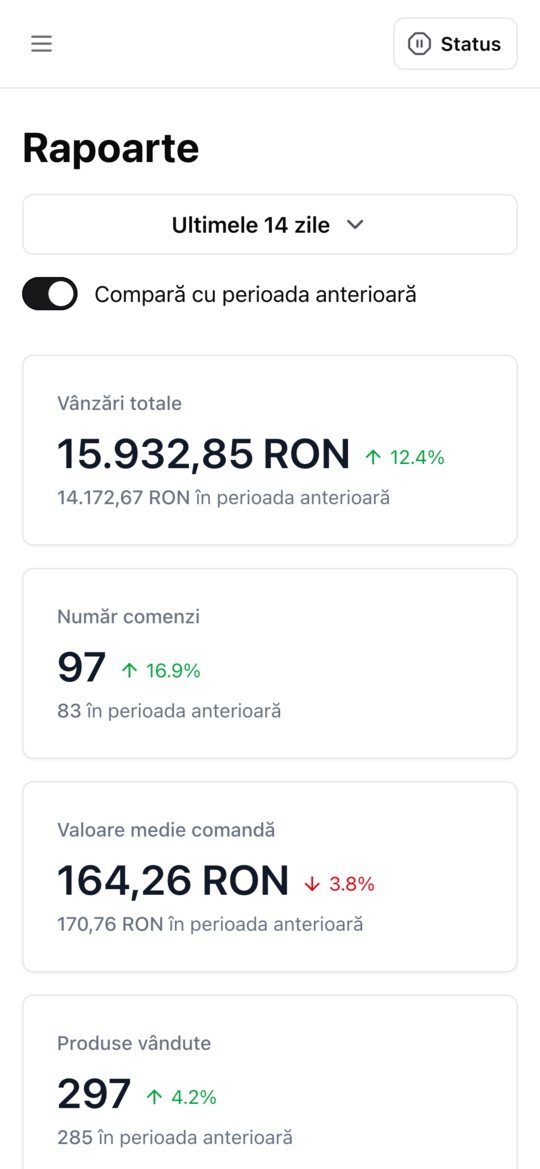540x1169 pixels.
Task: Expand the Ultimele 14 zile dropdown
Action: (270, 224)
